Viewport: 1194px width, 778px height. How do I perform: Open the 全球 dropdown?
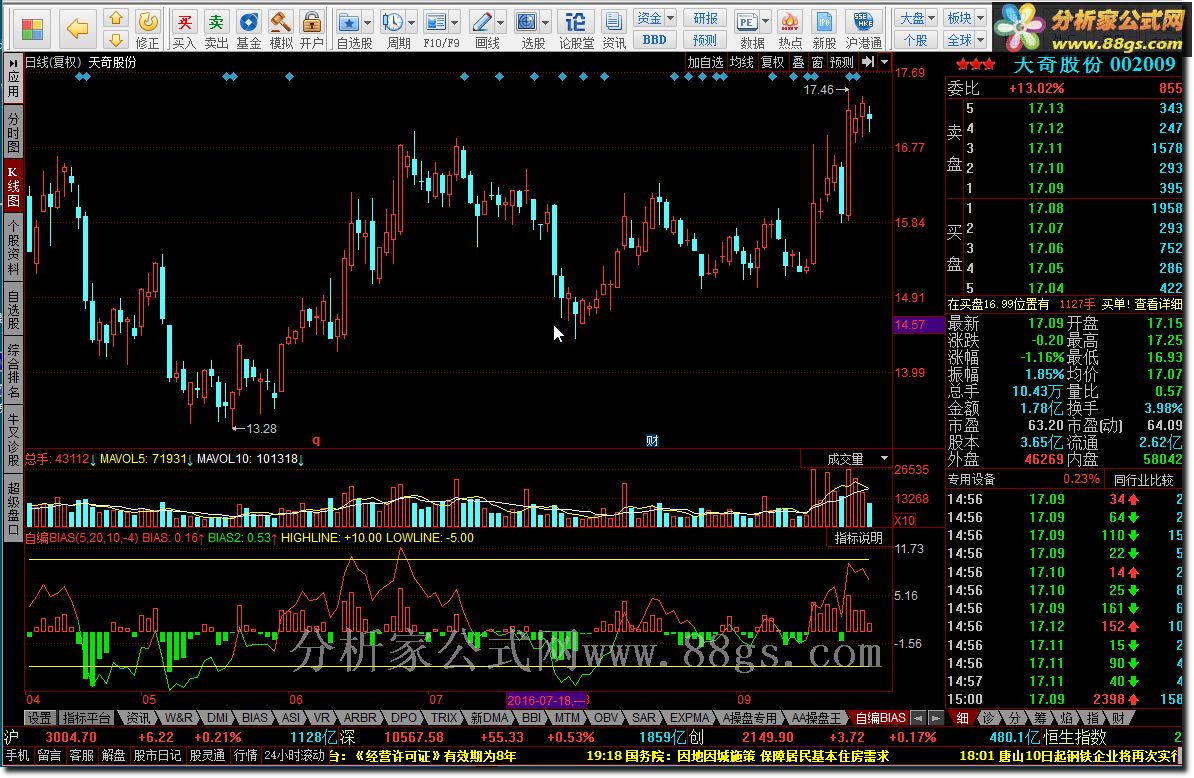[x=965, y=40]
